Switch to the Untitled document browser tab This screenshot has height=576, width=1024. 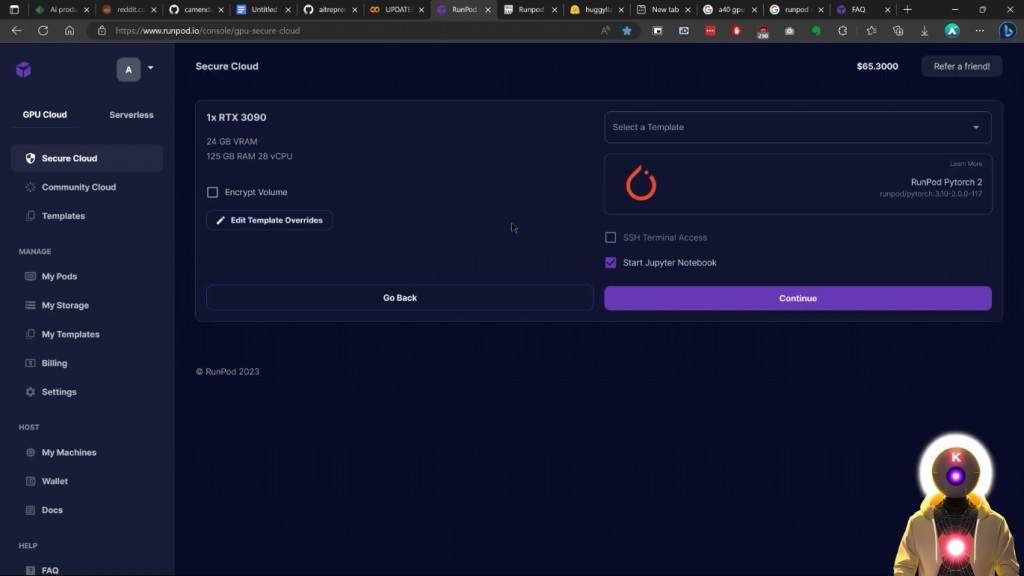tap(263, 10)
